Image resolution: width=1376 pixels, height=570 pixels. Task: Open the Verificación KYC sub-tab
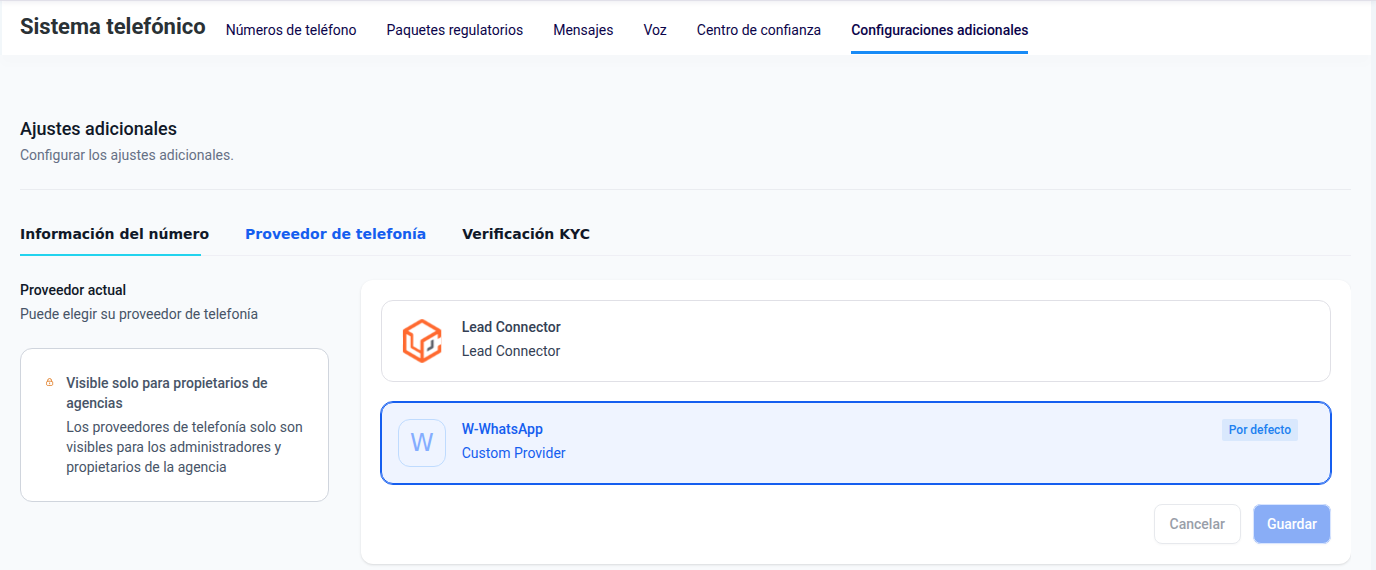coord(526,234)
